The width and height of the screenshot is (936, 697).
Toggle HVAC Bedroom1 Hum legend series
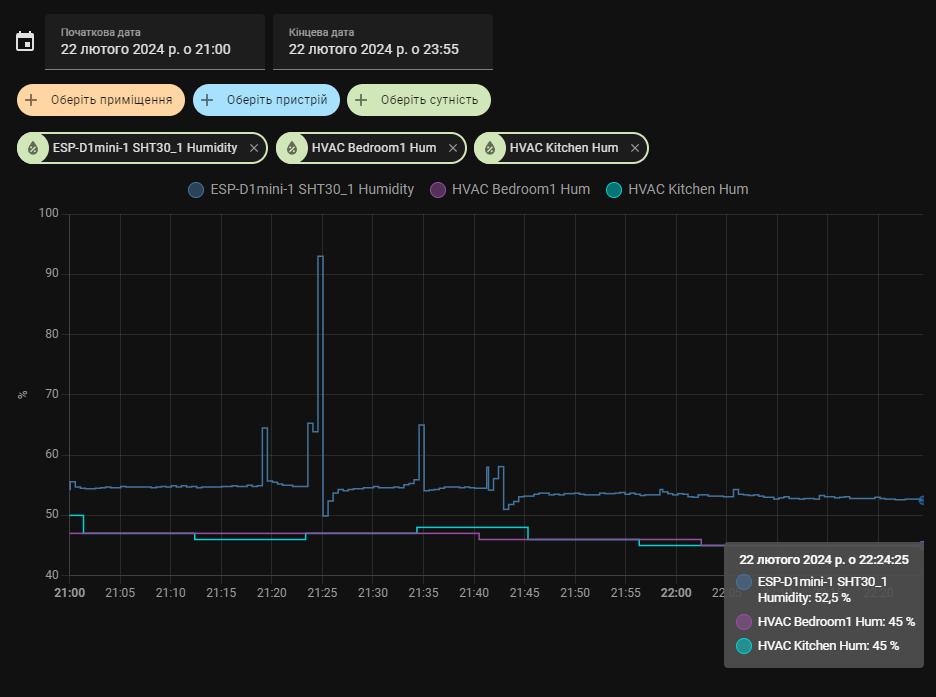pyautogui.click(x=510, y=189)
